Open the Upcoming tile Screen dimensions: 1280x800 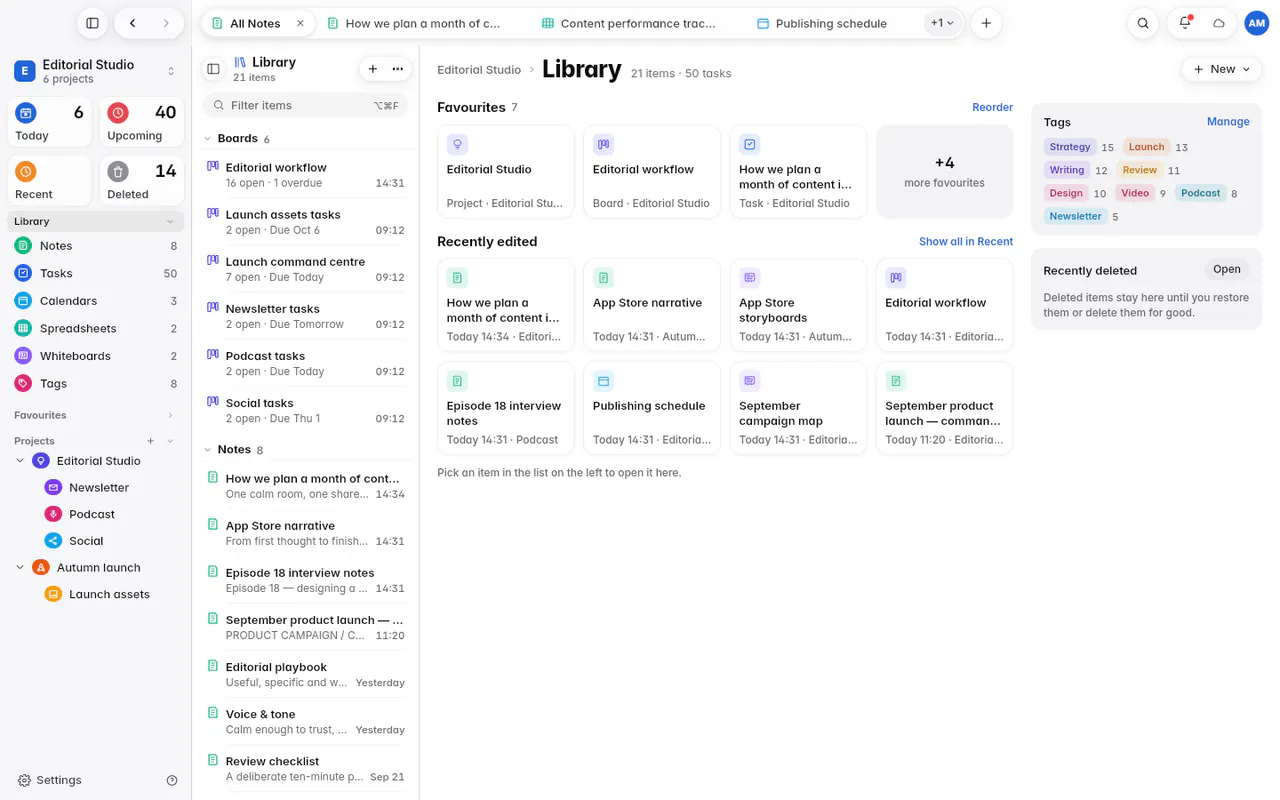[x=142, y=122]
